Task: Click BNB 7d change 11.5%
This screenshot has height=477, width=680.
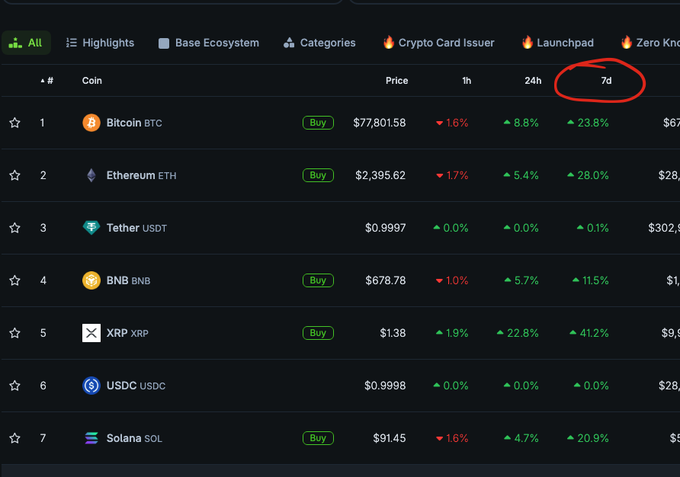Action: click(x=591, y=281)
